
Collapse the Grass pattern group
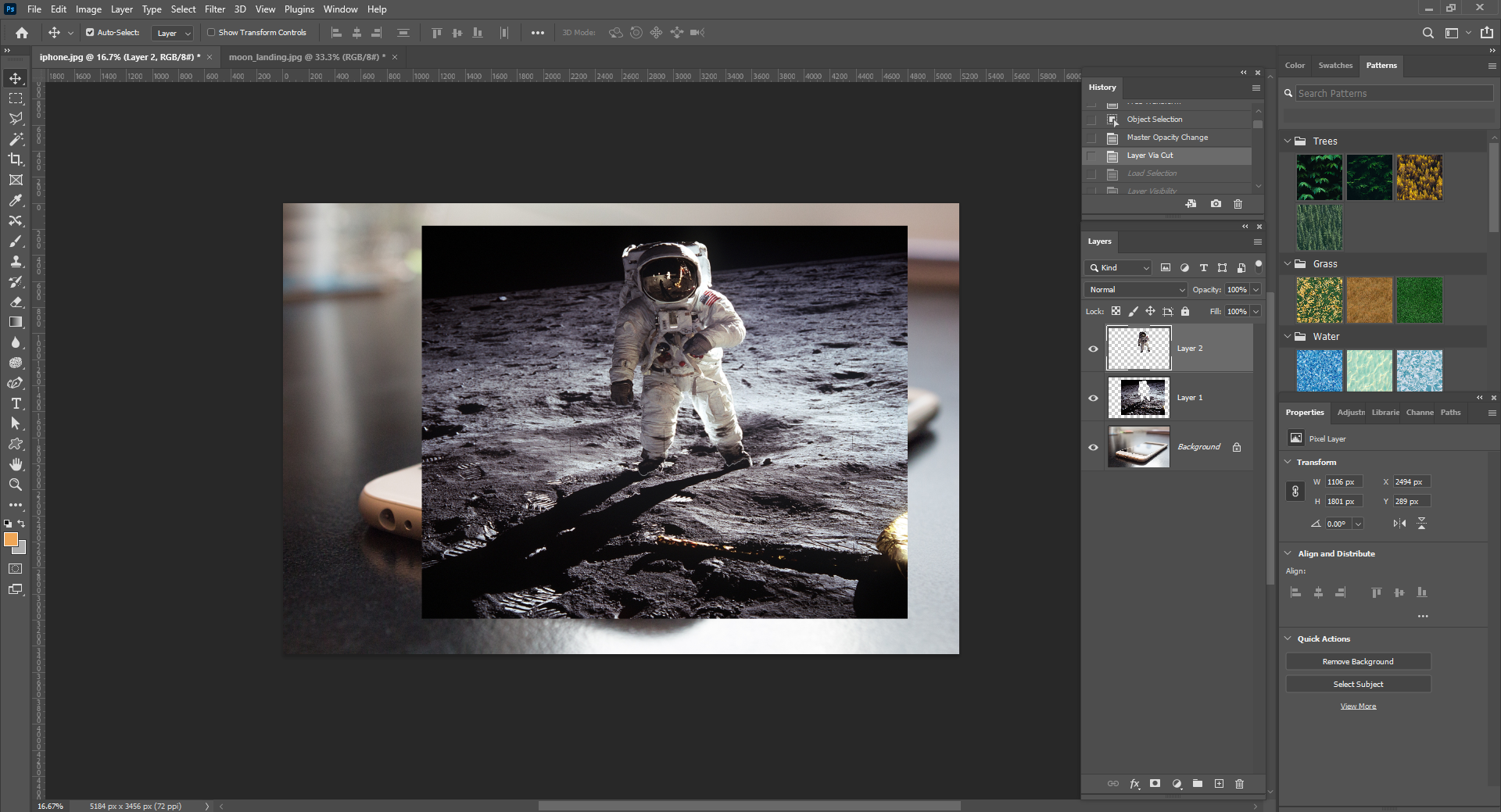tap(1288, 263)
